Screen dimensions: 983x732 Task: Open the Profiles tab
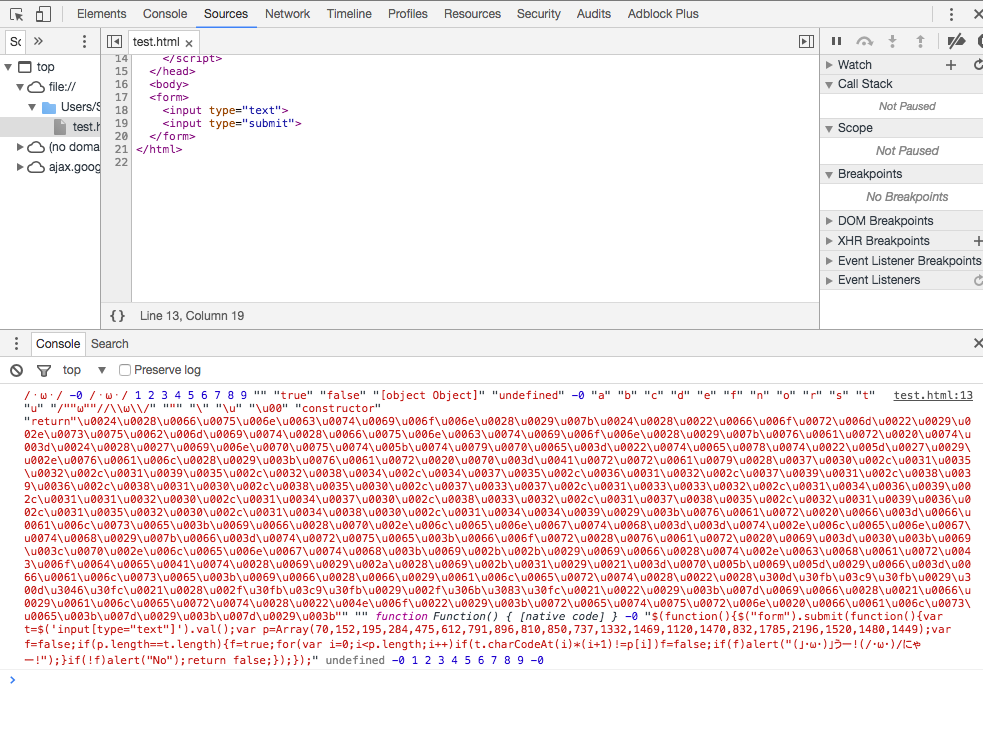pos(407,14)
